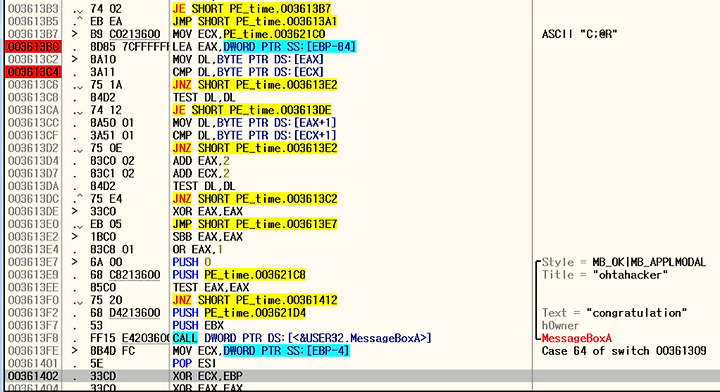The image size is (720, 392).
Task: Click the PUSH EBX instruction
Action: click(198, 325)
